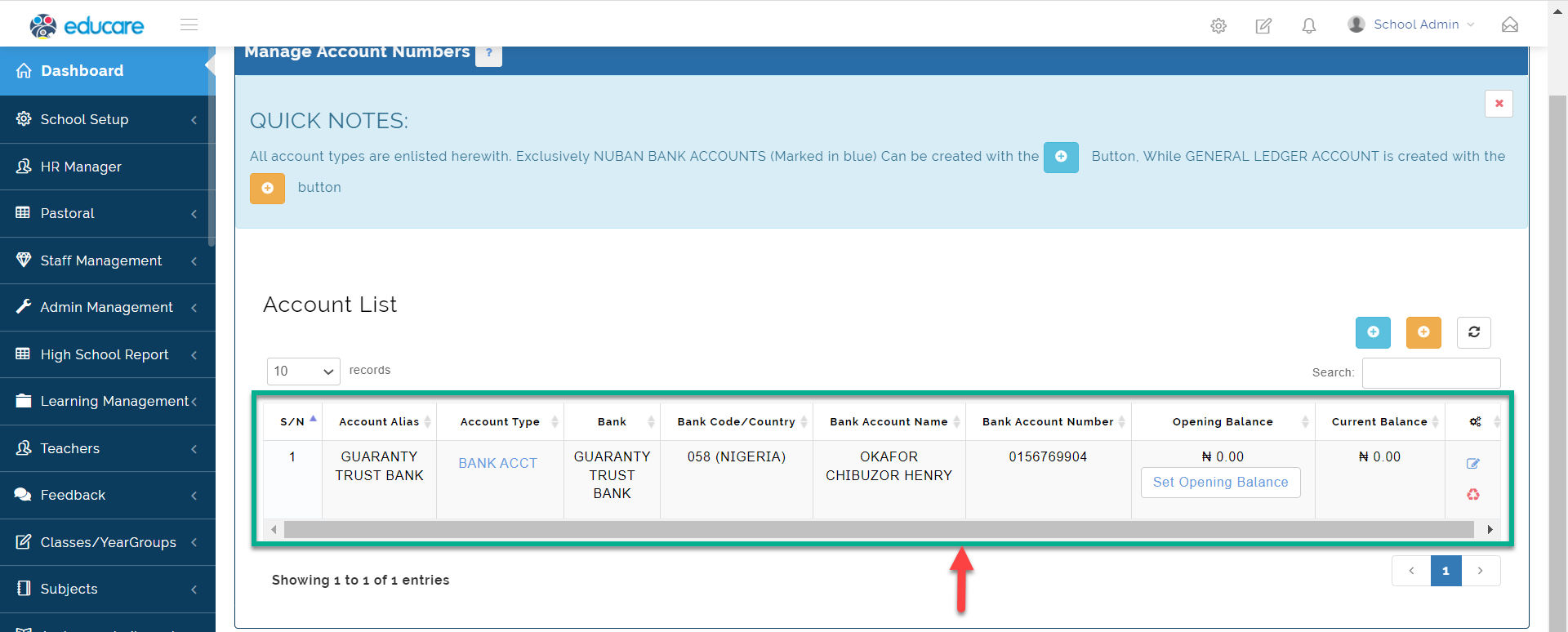The height and width of the screenshot is (632, 1568).
Task: Sort by Bank Account Number column
Action: point(1048,422)
